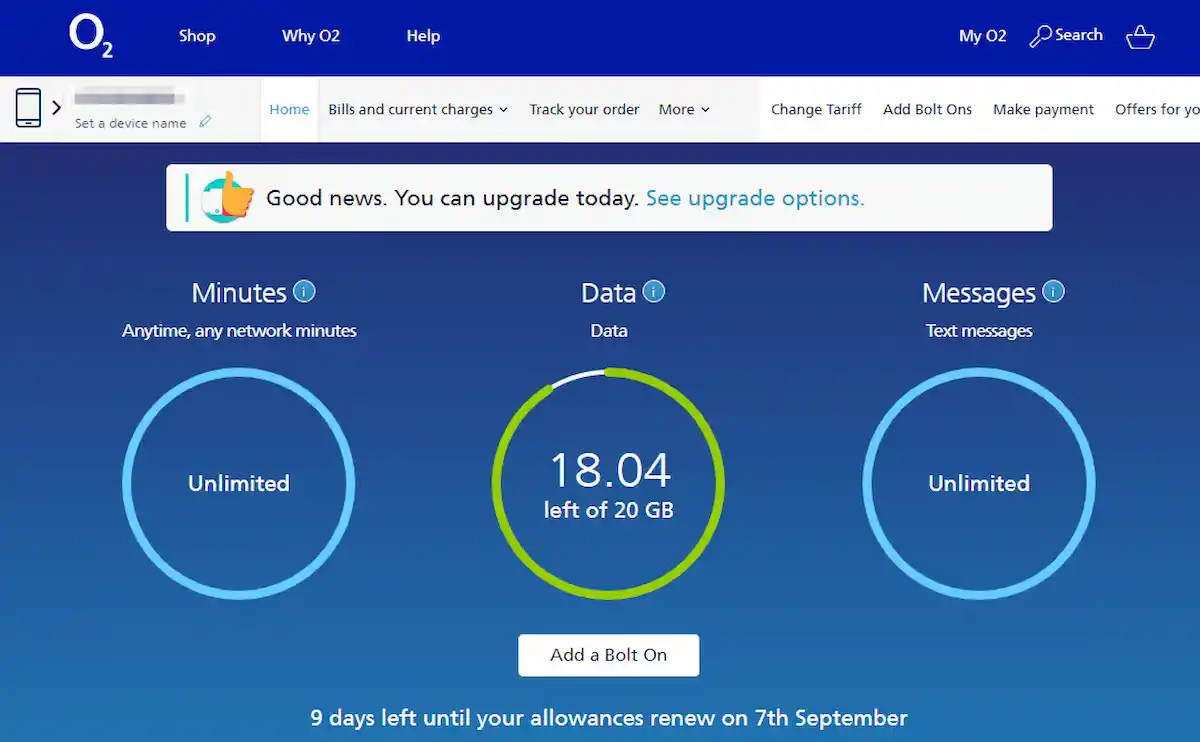Expand the Bills and current charges dropdown

(417, 109)
